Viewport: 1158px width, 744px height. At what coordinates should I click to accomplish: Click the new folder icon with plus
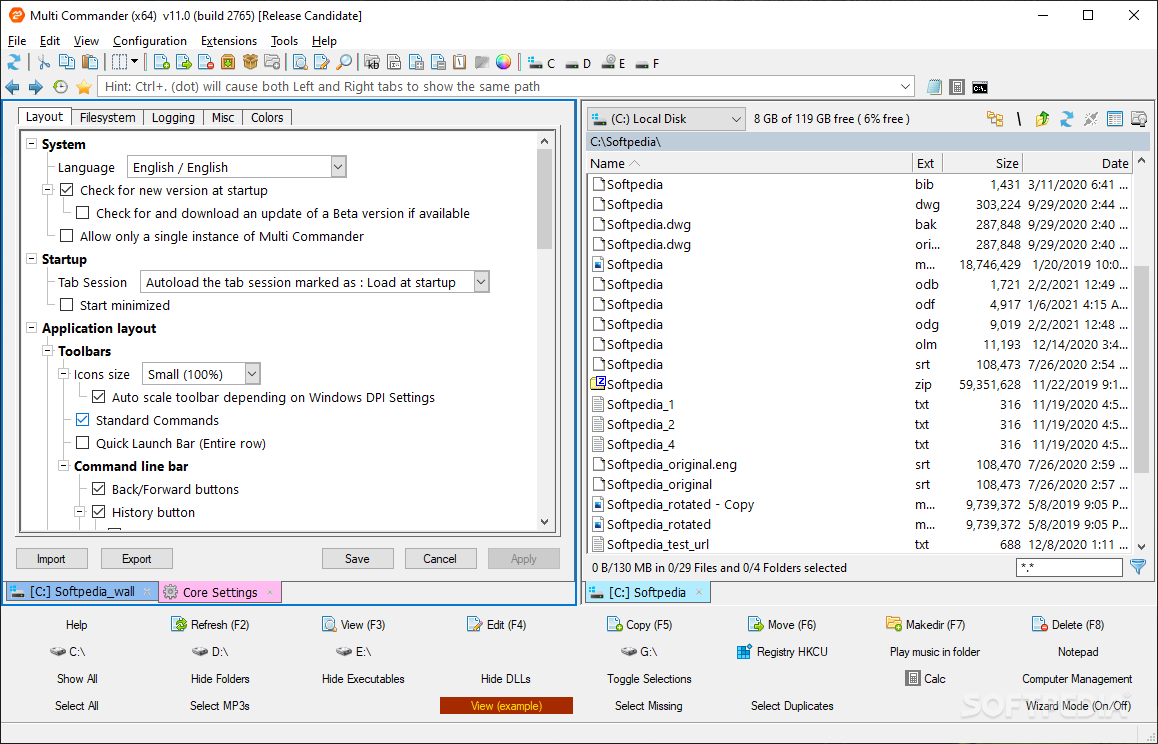273,63
